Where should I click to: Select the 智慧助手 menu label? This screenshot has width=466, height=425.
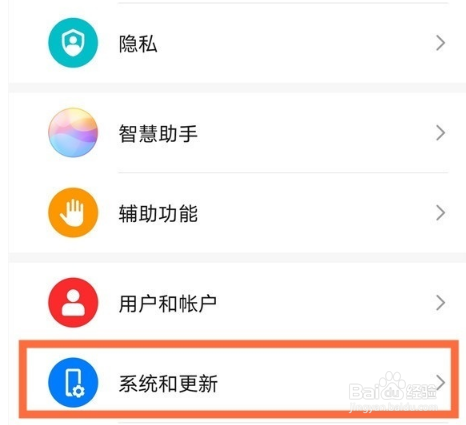pyautogui.click(x=158, y=133)
